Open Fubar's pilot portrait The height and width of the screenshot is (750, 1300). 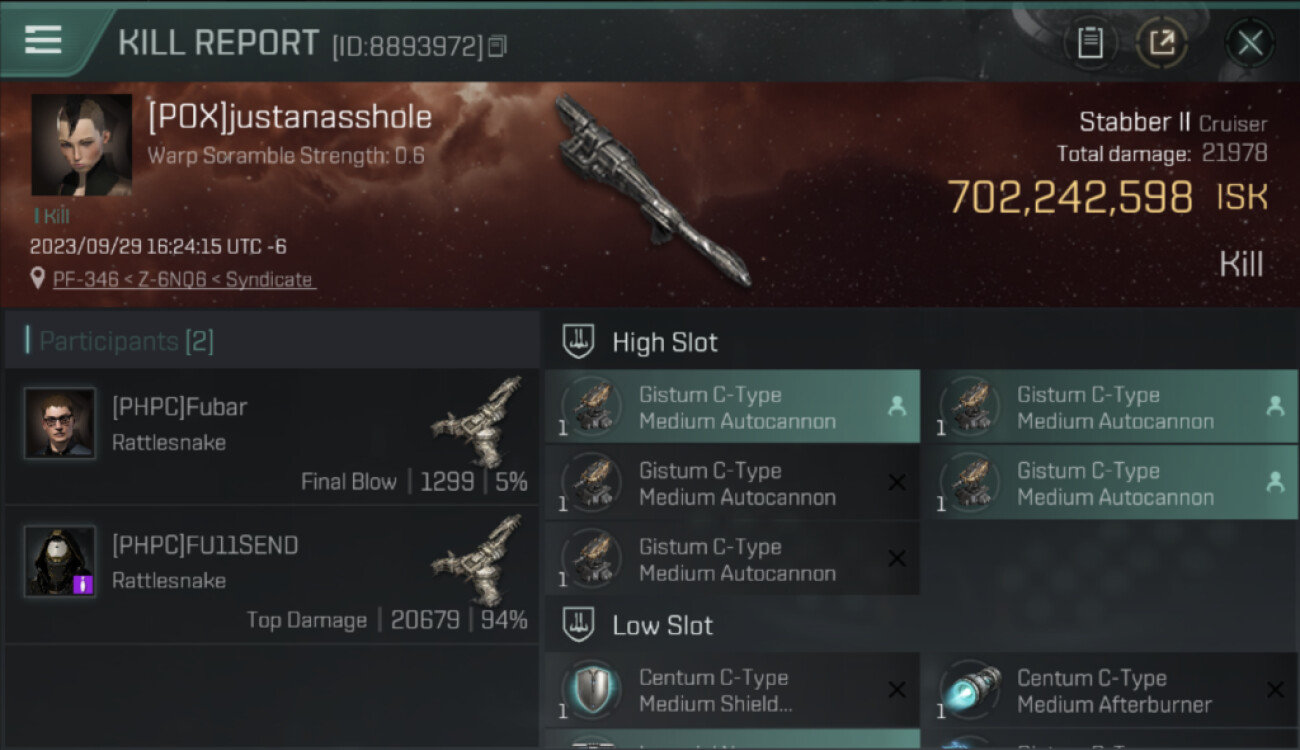pos(60,423)
